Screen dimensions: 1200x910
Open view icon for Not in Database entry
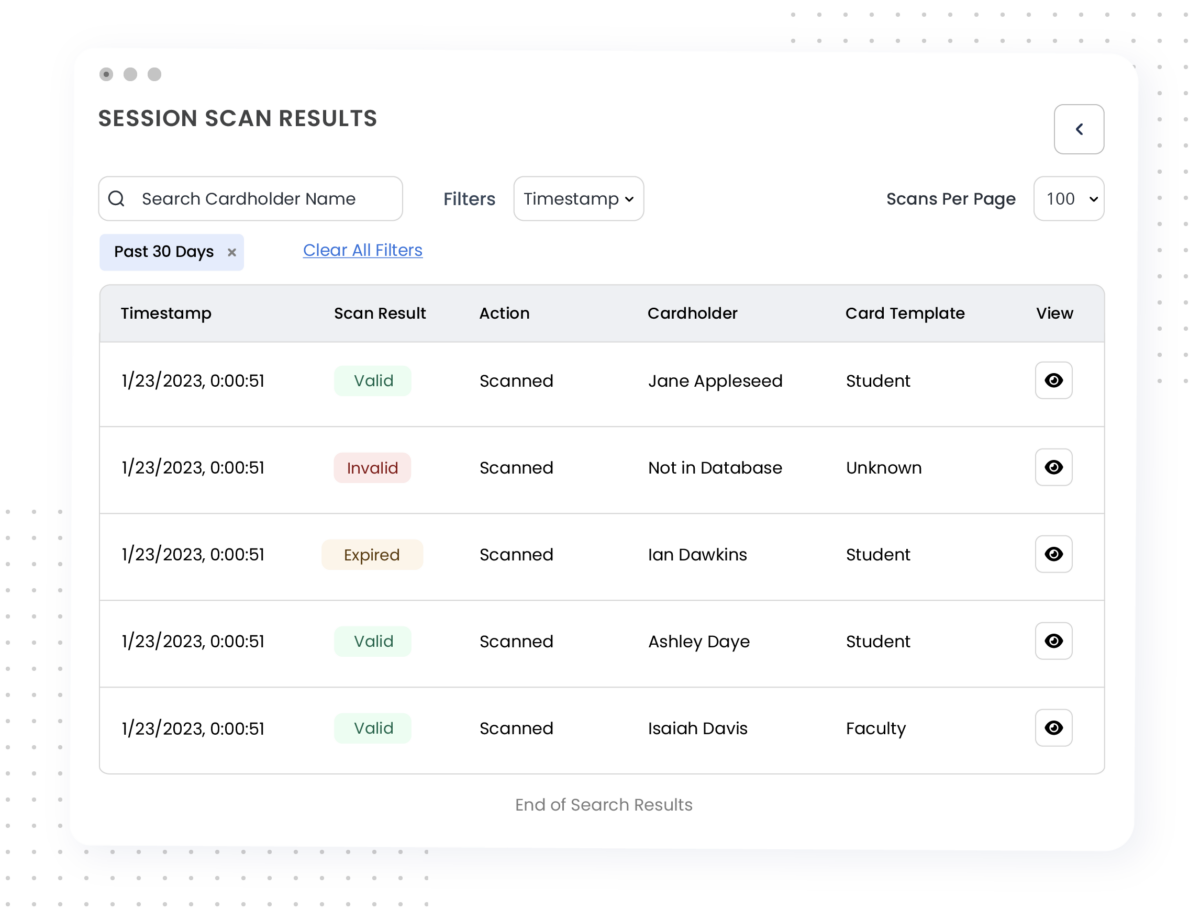1053,467
